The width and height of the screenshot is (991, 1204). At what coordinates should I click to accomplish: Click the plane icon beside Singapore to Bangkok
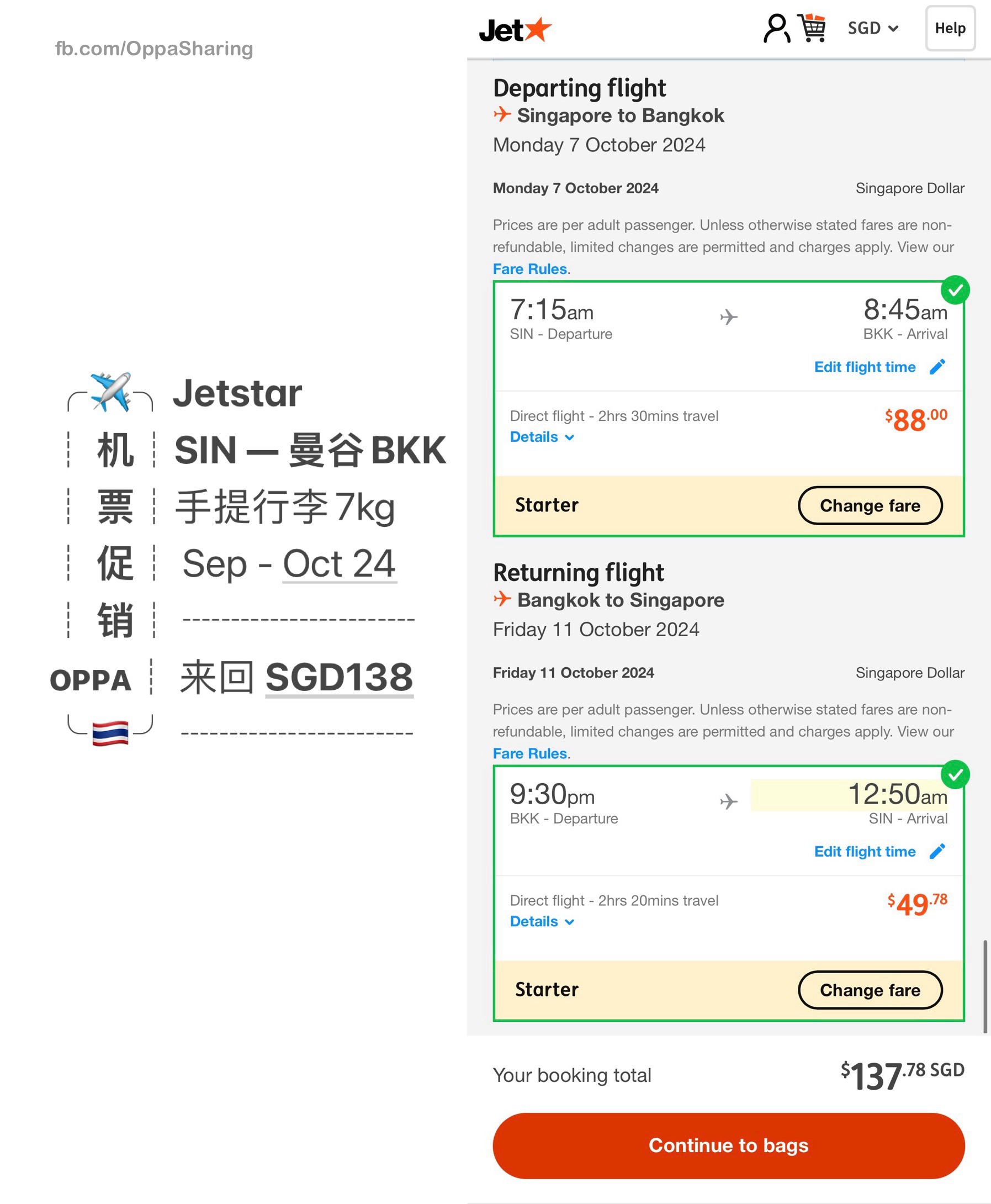[x=502, y=114]
